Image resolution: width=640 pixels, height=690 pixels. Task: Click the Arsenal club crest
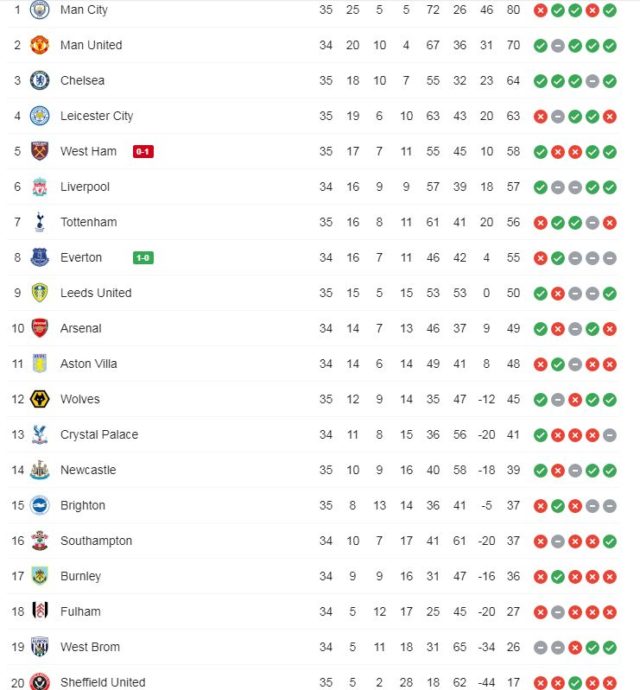click(x=39, y=328)
